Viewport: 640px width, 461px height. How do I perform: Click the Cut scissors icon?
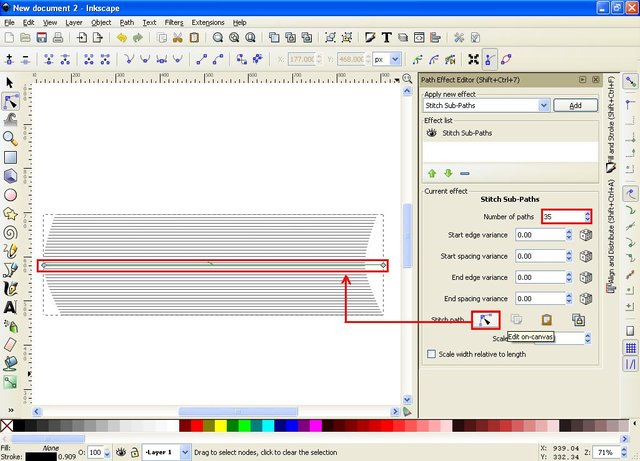(178, 38)
